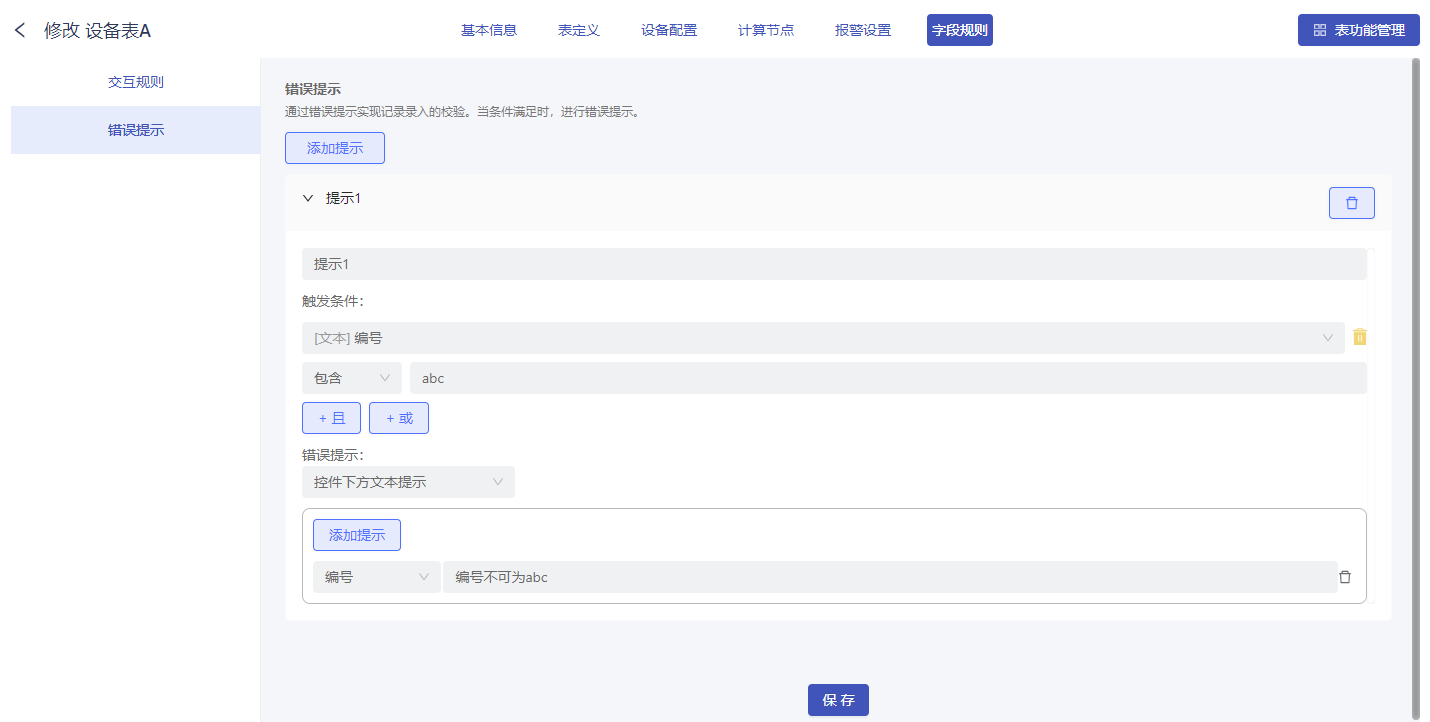The width and height of the screenshot is (1430, 722).
Task: Click the top 添加提示 button
Action: 335,148
